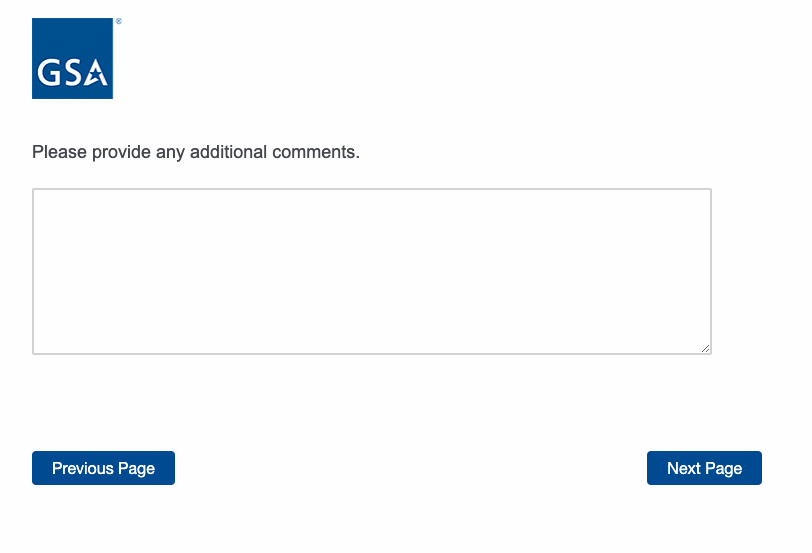Click the "Please provide any additional comments" label
Viewport: 812px width, 553px height.
195,153
